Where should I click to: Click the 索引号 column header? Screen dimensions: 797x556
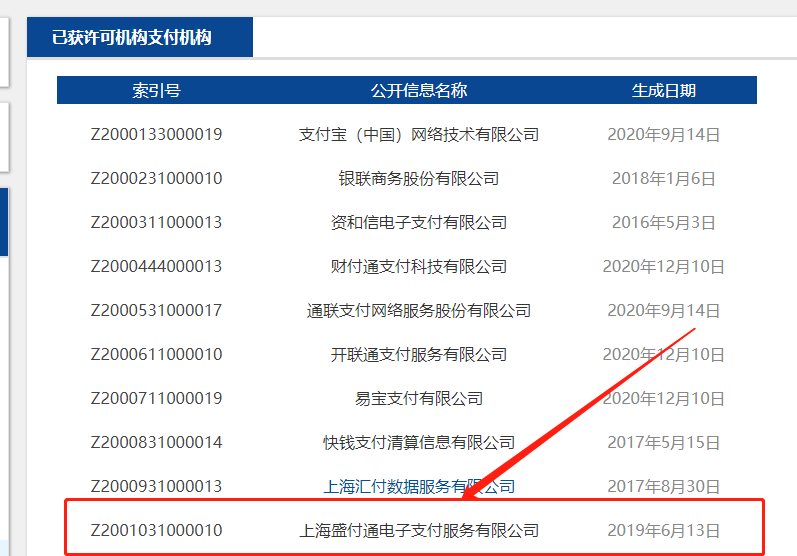pyautogui.click(x=157, y=90)
